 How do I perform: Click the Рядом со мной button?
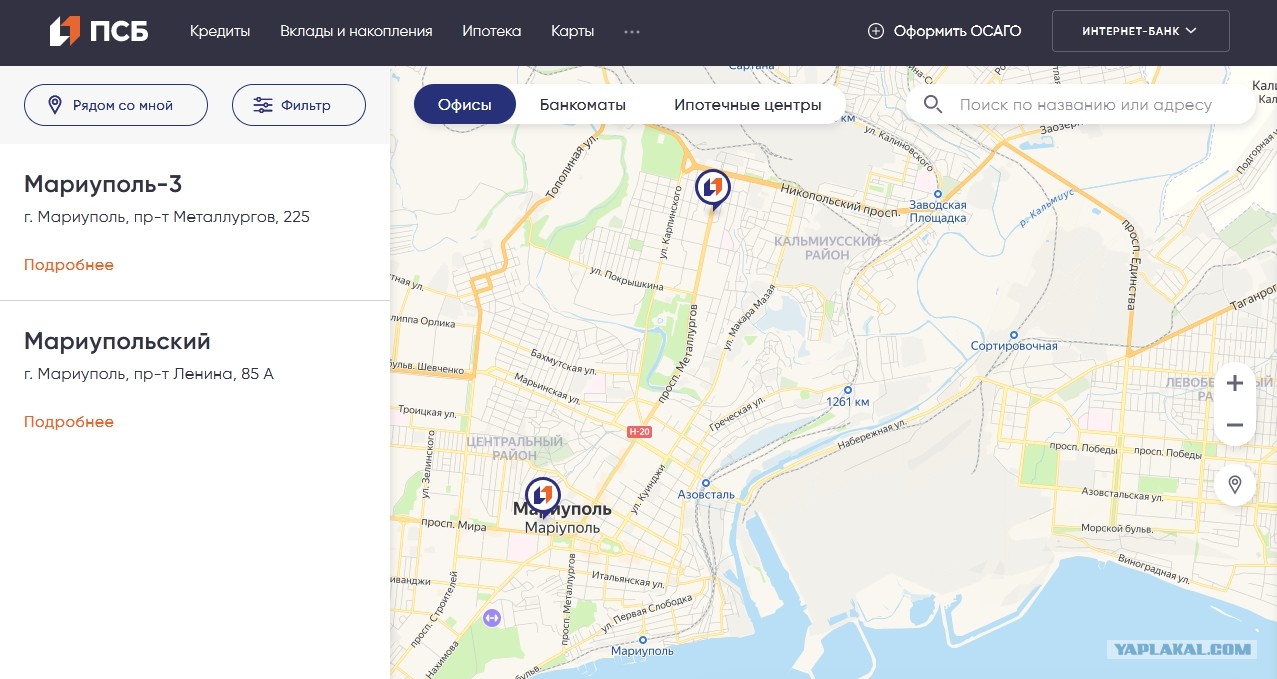click(116, 105)
